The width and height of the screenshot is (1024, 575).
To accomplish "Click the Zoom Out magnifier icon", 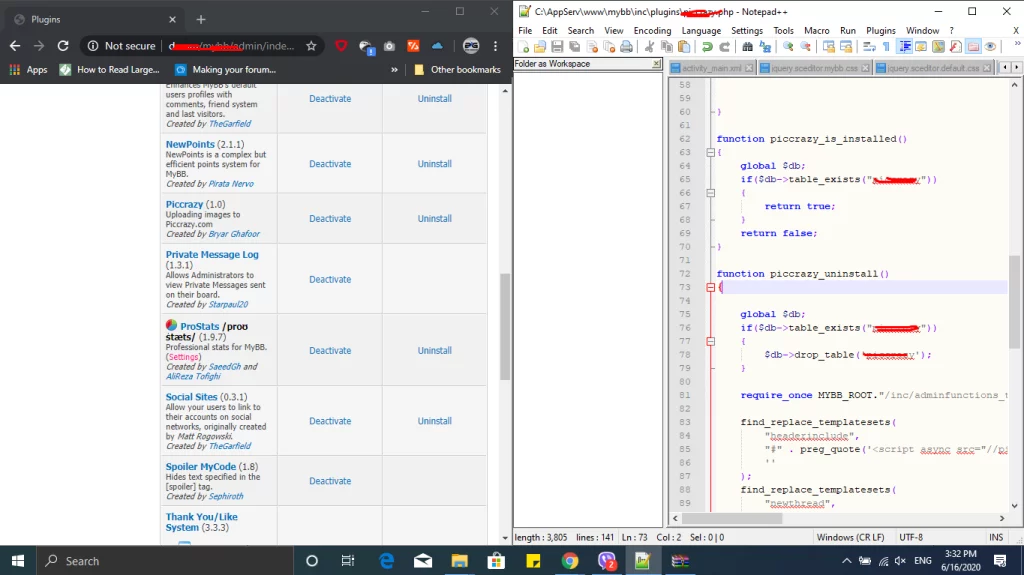I will click(806, 46).
